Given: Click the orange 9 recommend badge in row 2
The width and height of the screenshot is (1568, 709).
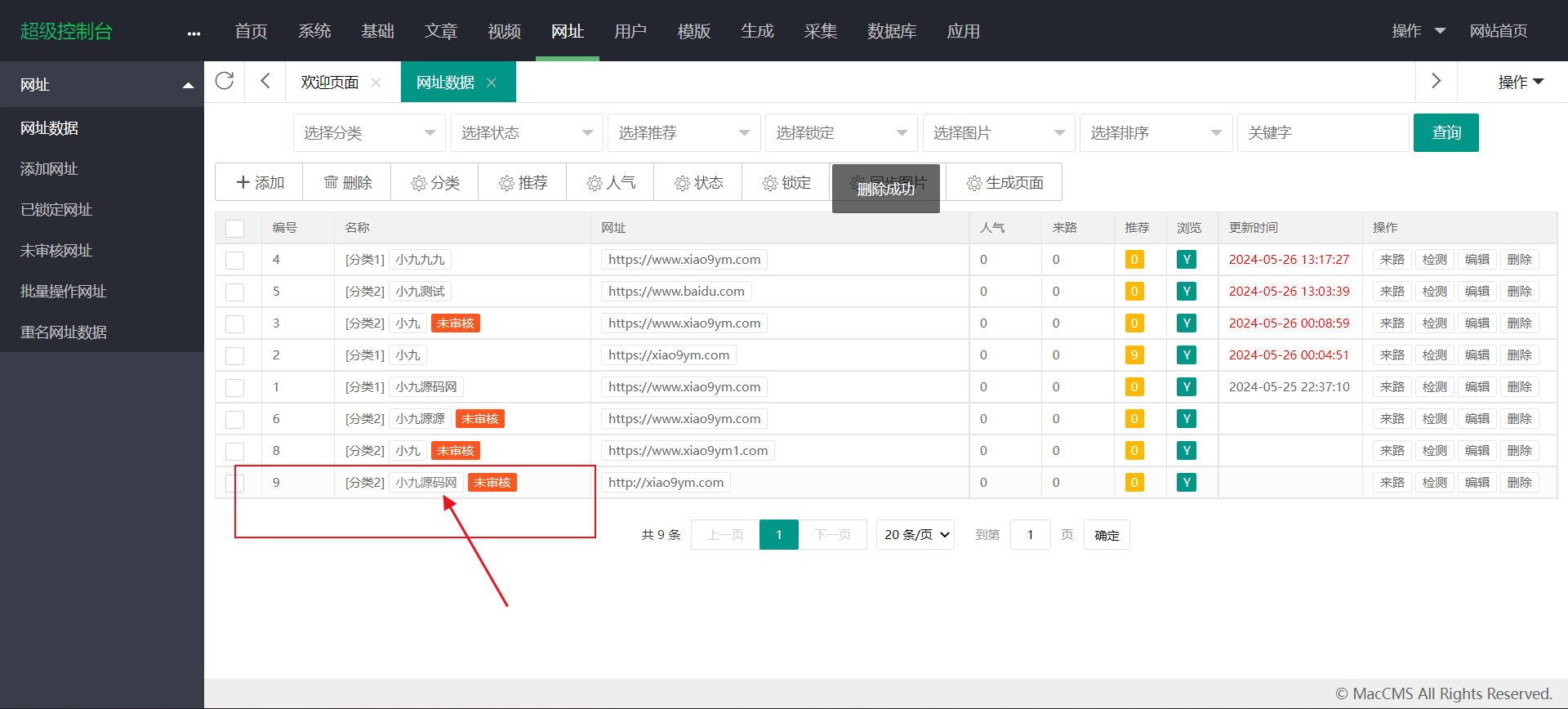Looking at the screenshot, I should [x=1134, y=355].
